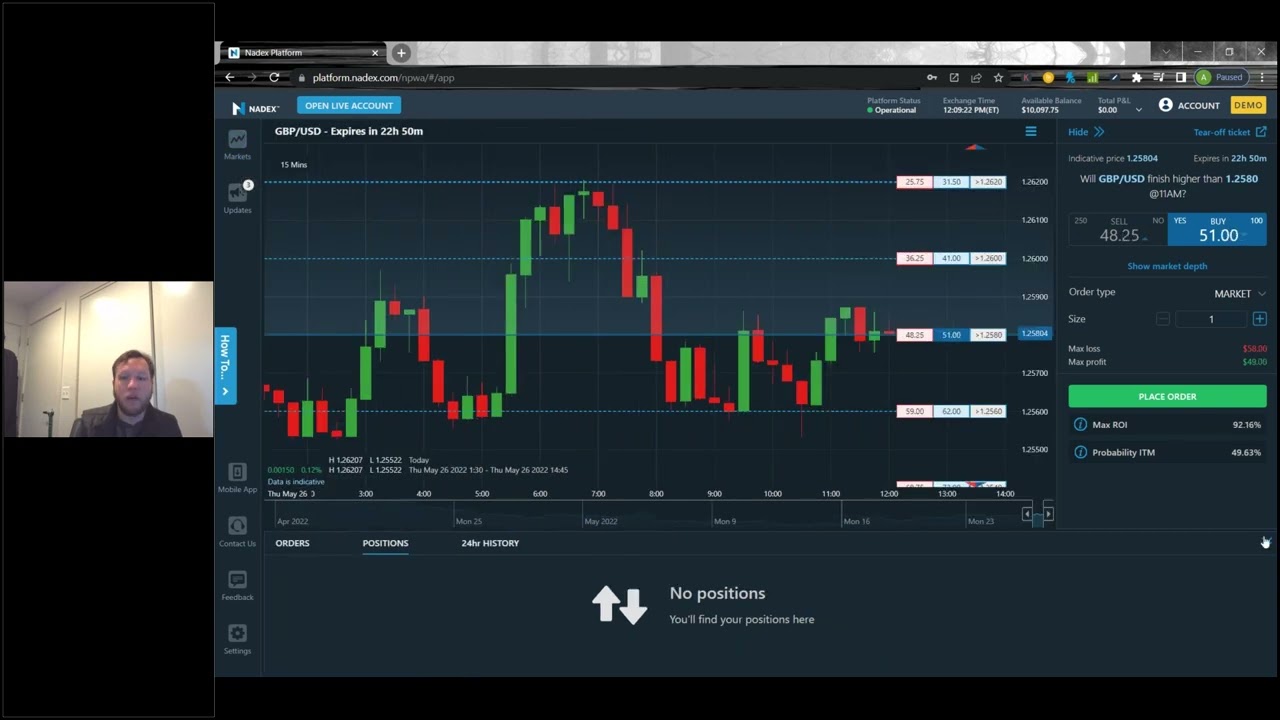Click the bid price 59.00 cell

coord(915,411)
